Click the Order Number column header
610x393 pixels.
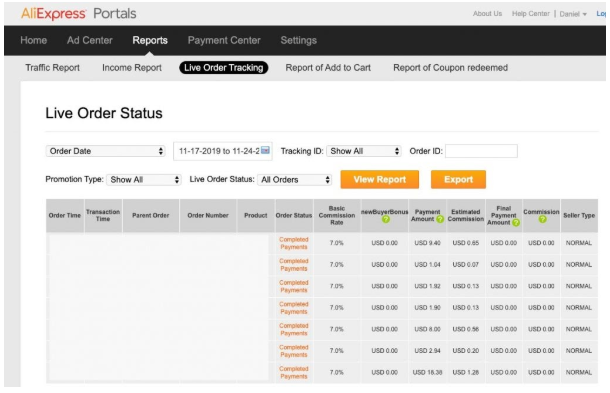click(208, 216)
